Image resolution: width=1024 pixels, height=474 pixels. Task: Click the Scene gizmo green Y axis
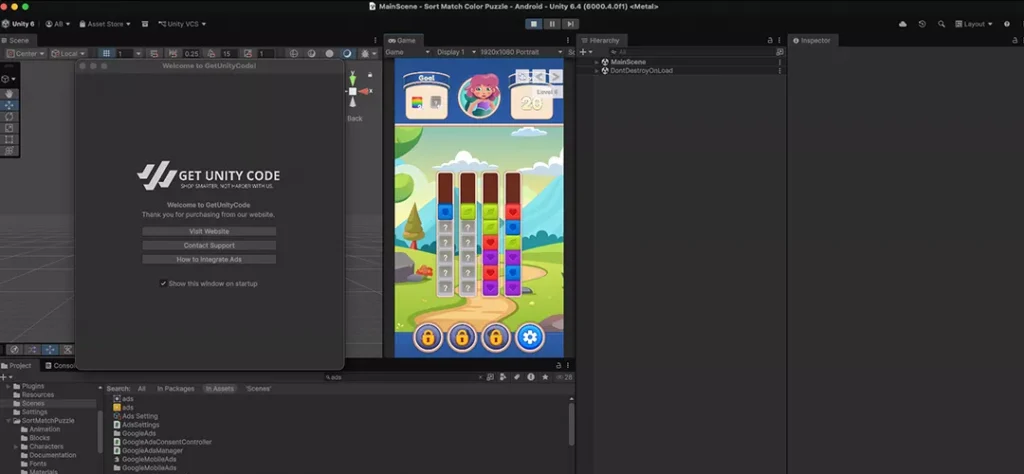(x=353, y=78)
